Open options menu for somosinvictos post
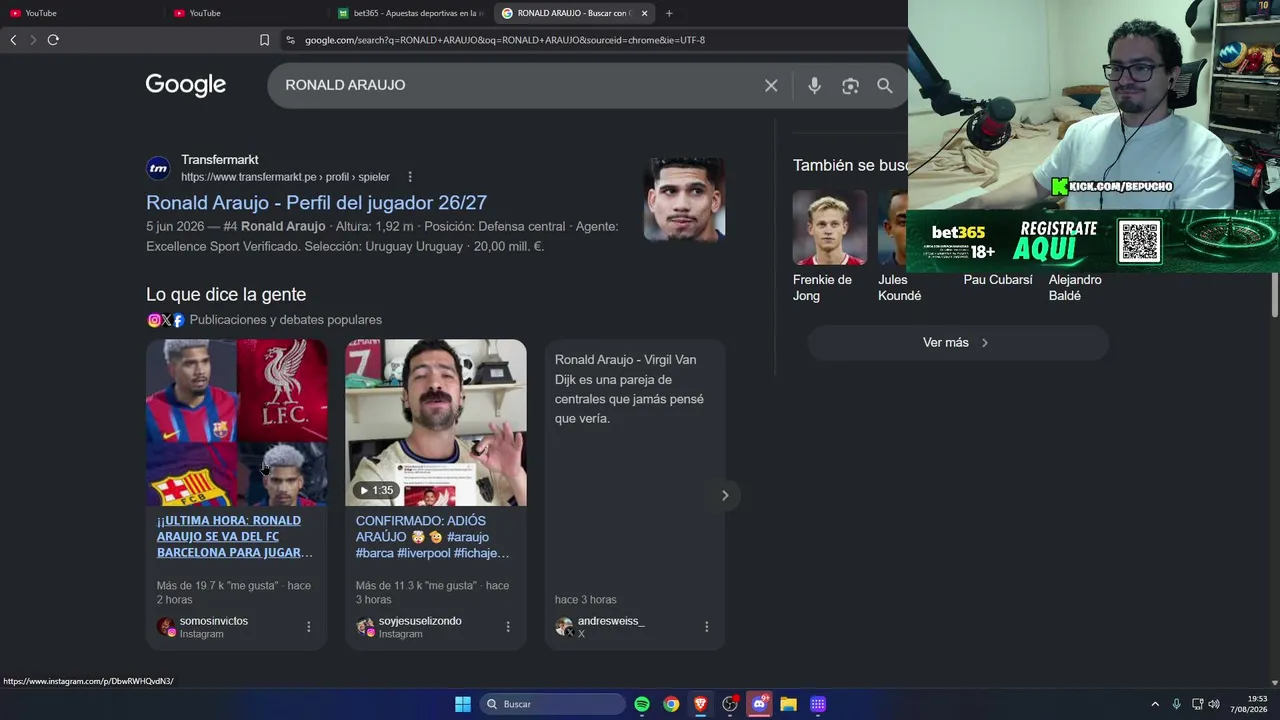Image resolution: width=1280 pixels, height=720 pixels. pos(308,627)
